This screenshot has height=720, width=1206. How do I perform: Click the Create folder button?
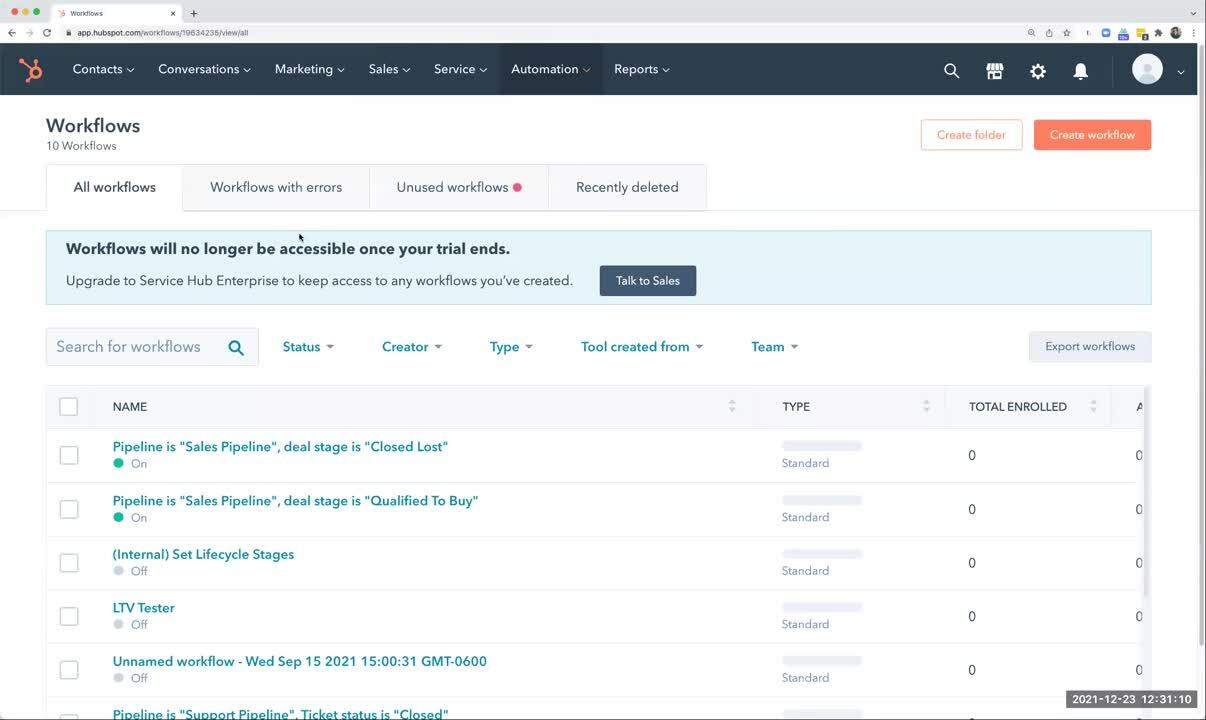[971, 135]
